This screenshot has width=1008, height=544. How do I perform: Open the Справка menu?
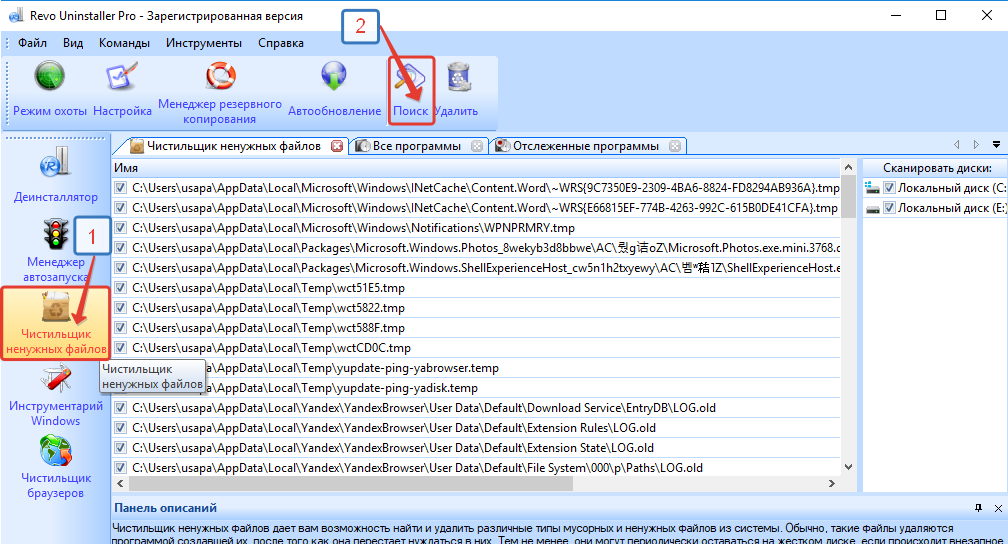click(281, 43)
